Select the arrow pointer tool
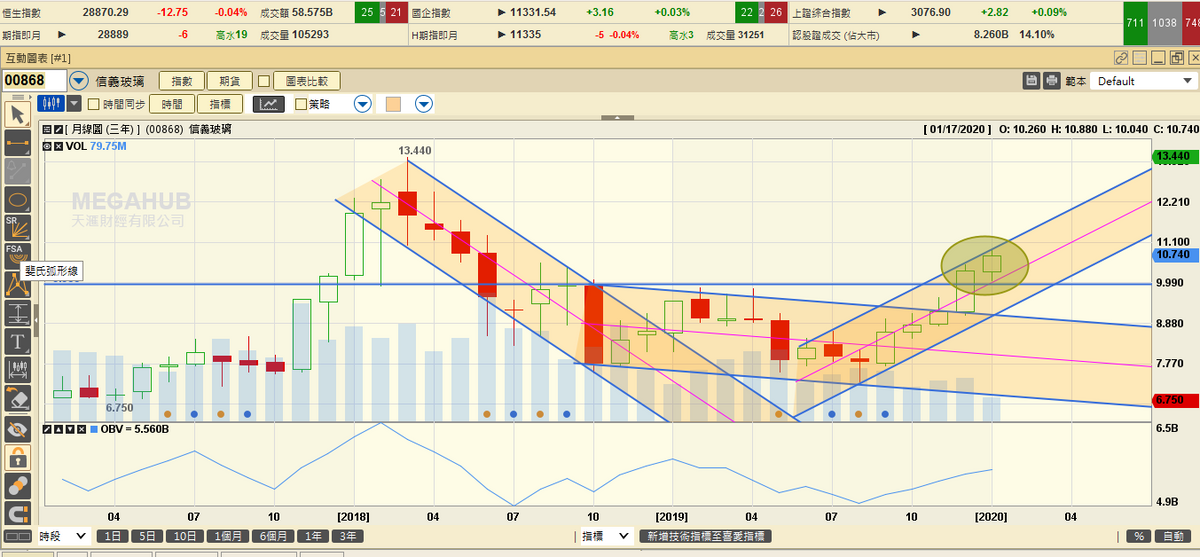The image size is (1200, 557). (17, 114)
